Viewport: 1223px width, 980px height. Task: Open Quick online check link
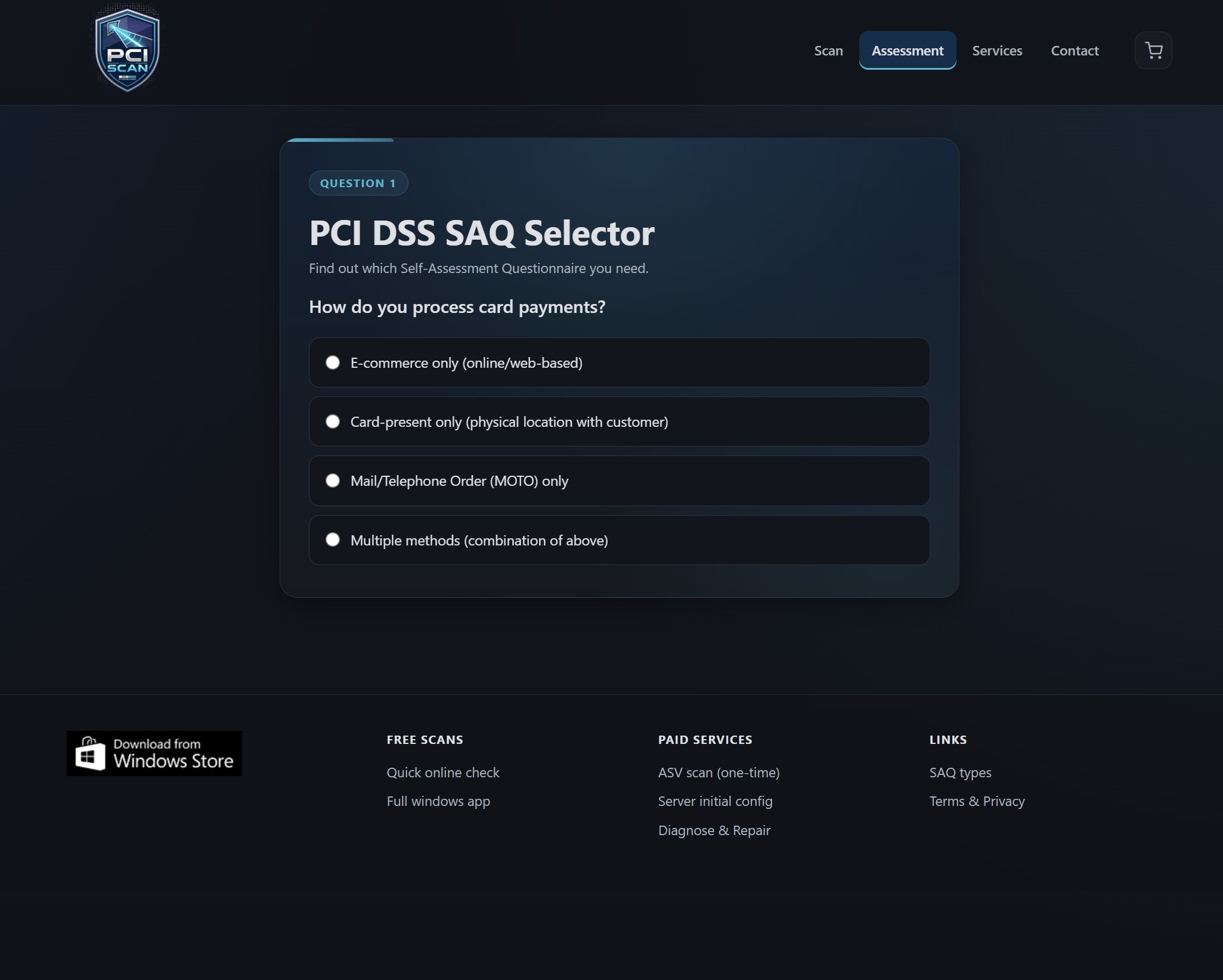[443, 773]
